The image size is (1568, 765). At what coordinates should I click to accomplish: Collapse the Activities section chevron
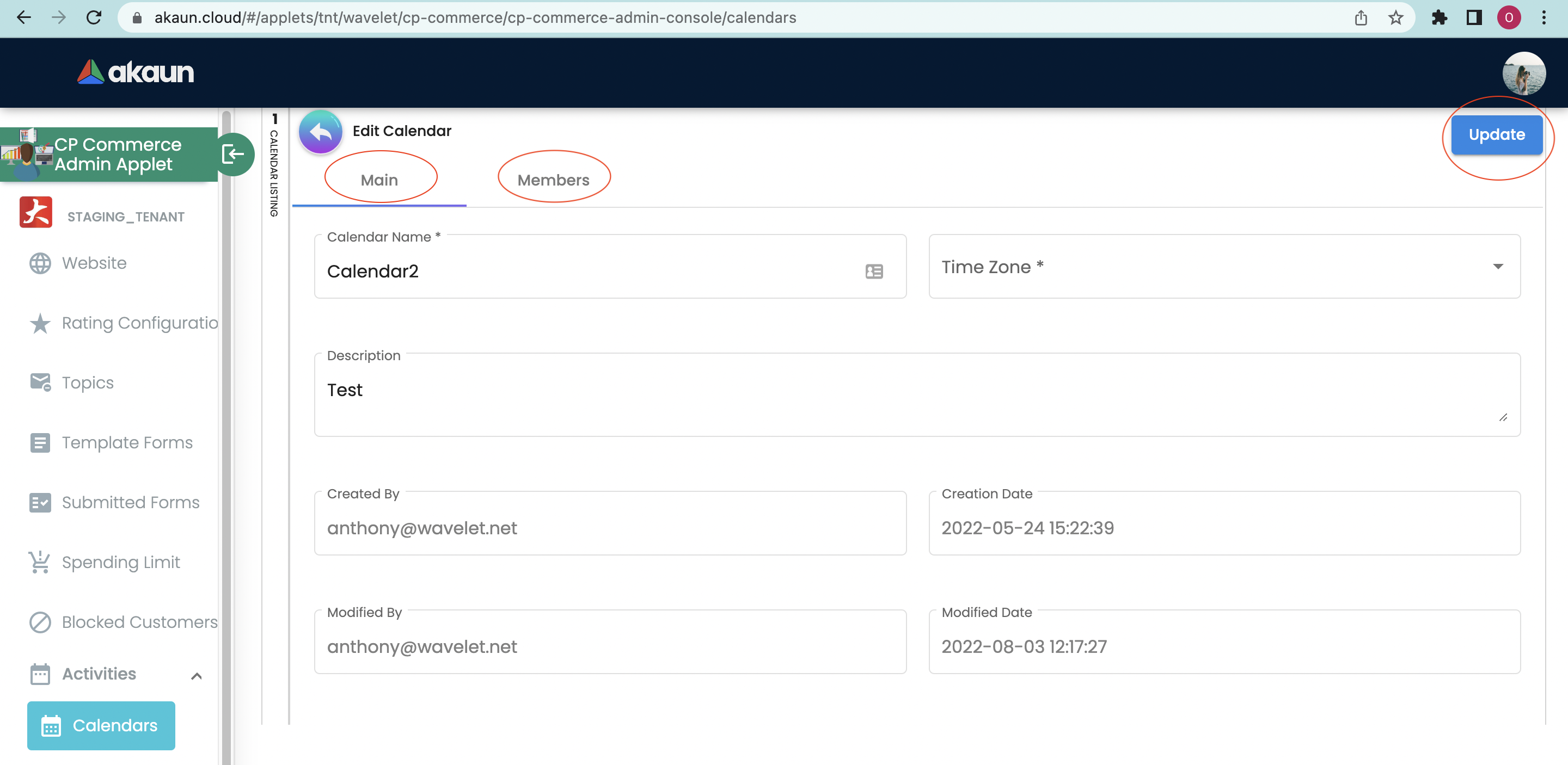point(196,676)
